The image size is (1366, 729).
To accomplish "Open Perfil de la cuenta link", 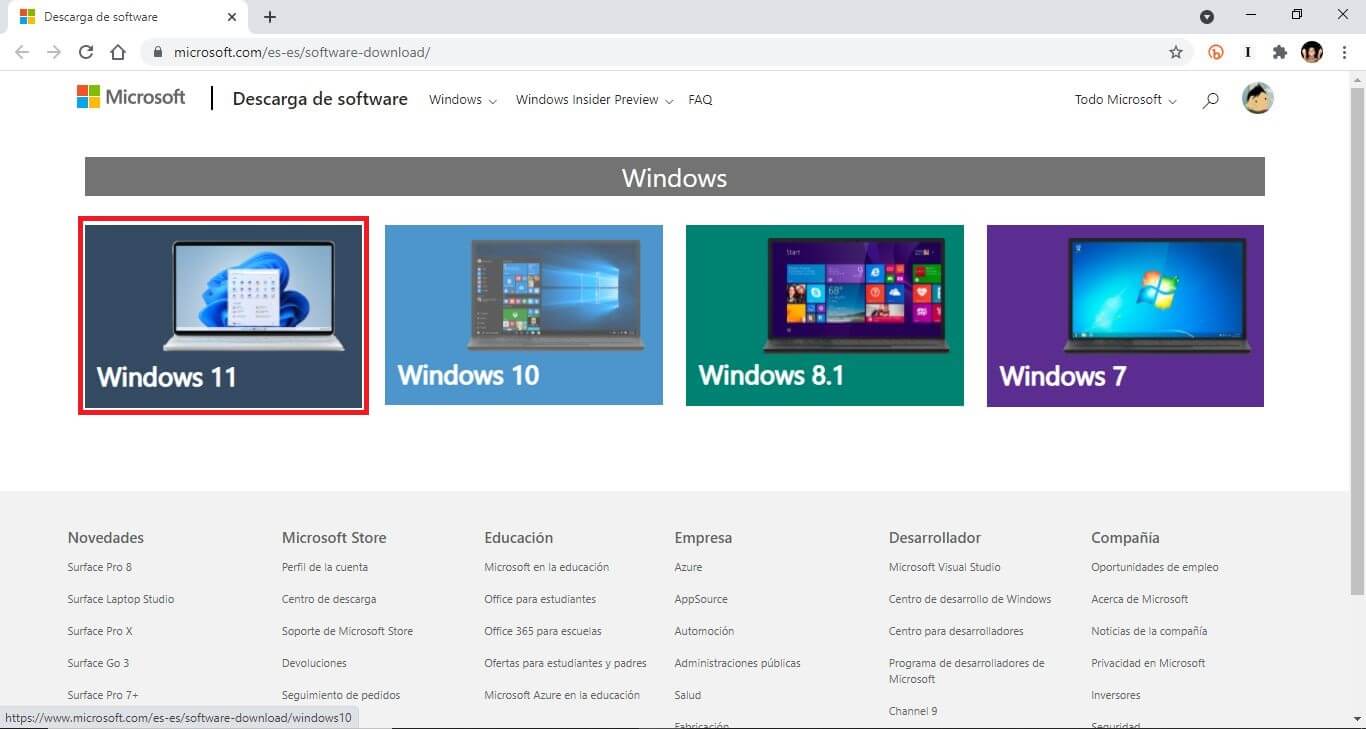I will pyautogui.click(x=325, y=567).
